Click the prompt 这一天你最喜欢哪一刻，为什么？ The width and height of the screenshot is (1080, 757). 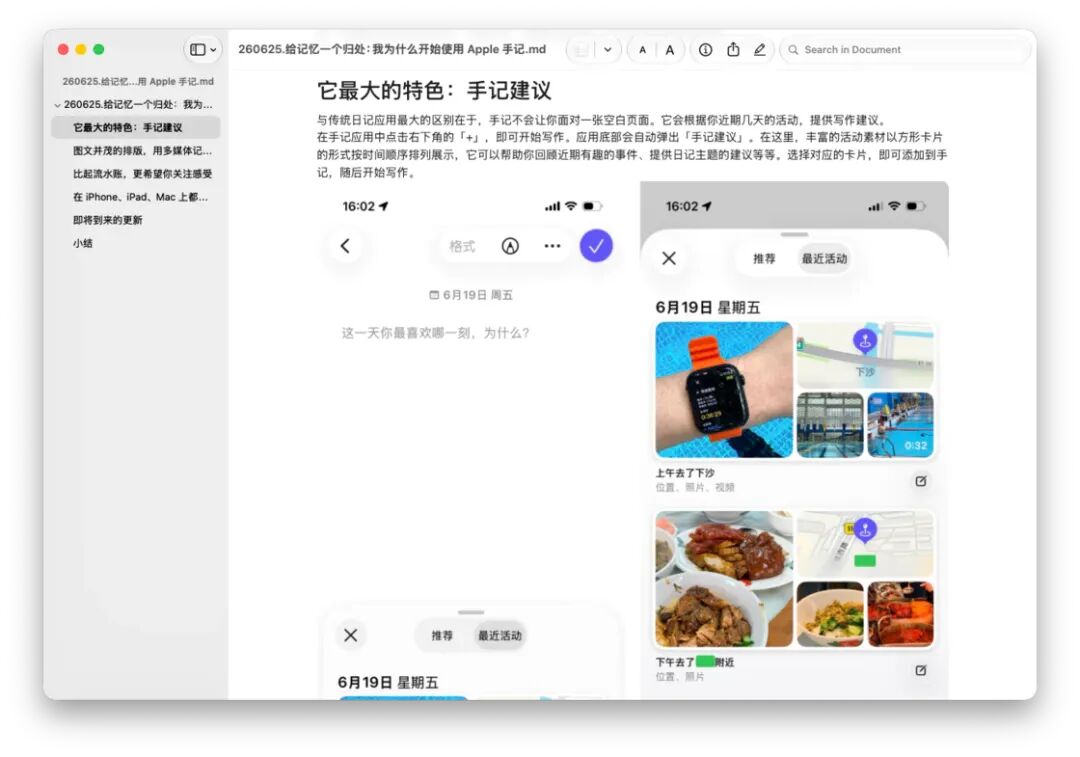coord(435,333)
